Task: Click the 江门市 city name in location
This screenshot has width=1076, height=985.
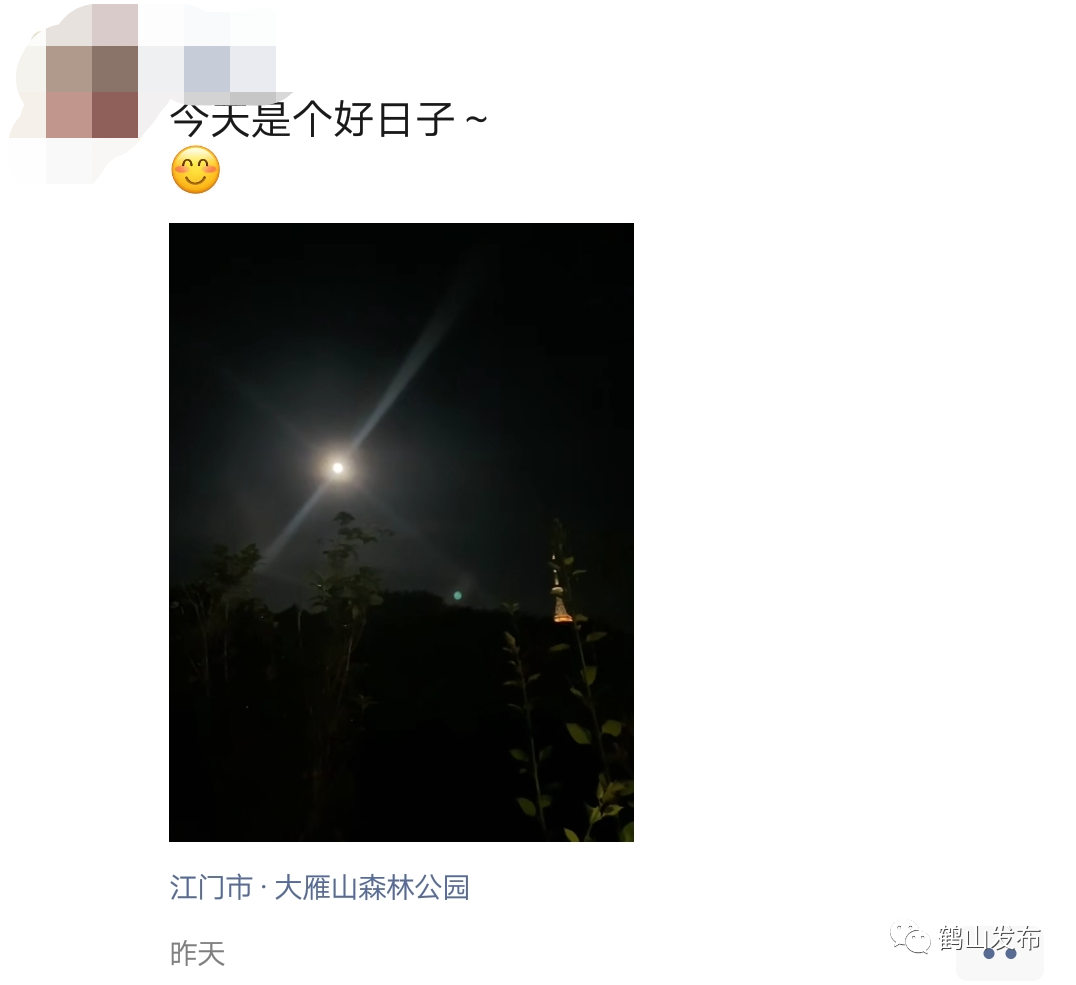Action: (x=211, y=887)
